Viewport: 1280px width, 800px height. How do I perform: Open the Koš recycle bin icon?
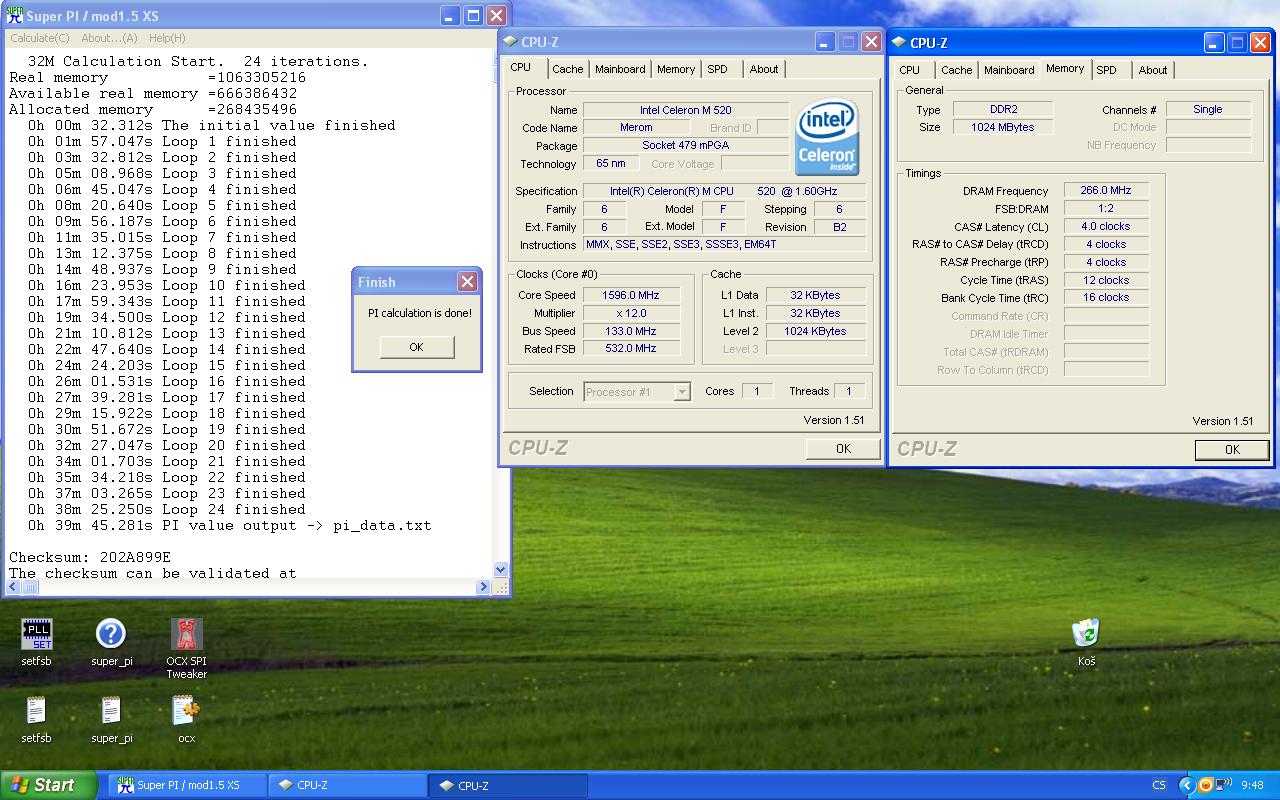coord(1086,633)
